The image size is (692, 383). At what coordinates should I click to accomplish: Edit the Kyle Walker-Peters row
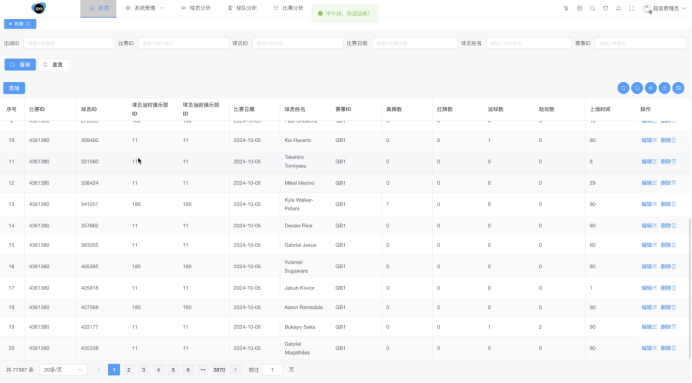649,204
